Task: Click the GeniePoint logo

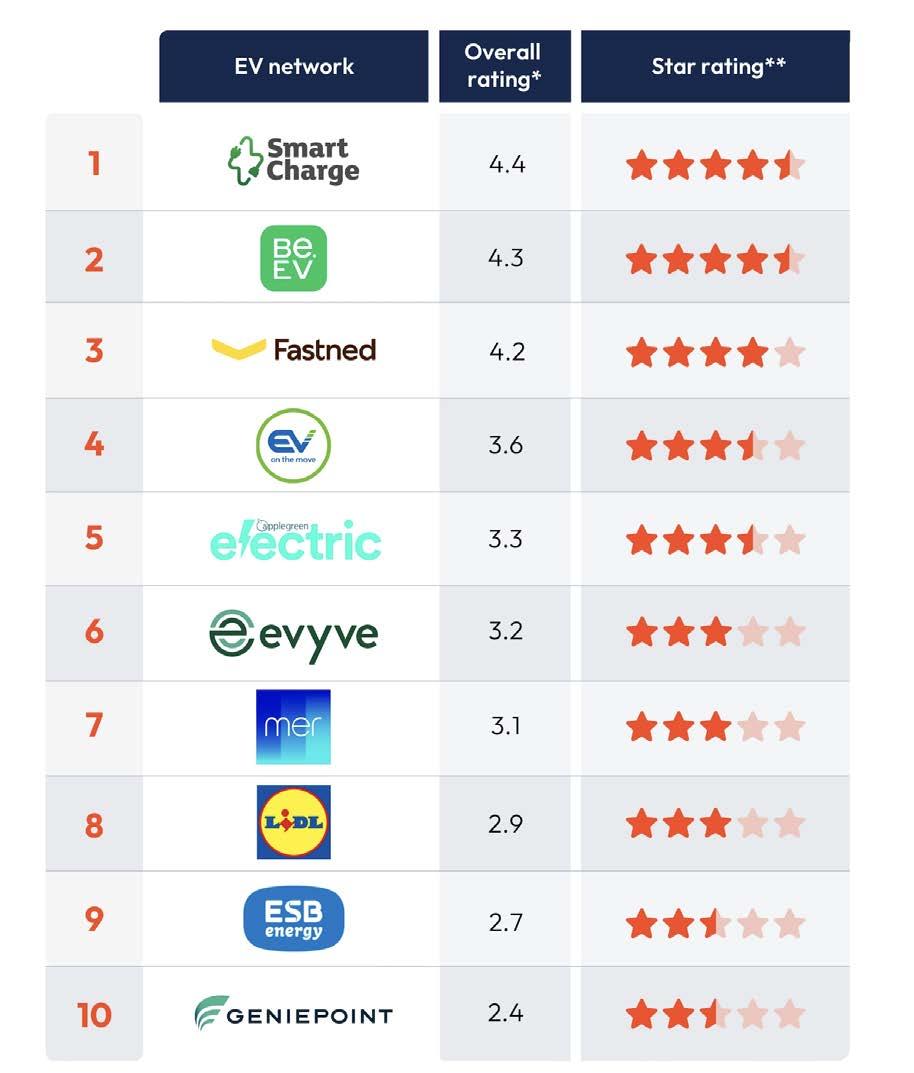Action: 293,1013
